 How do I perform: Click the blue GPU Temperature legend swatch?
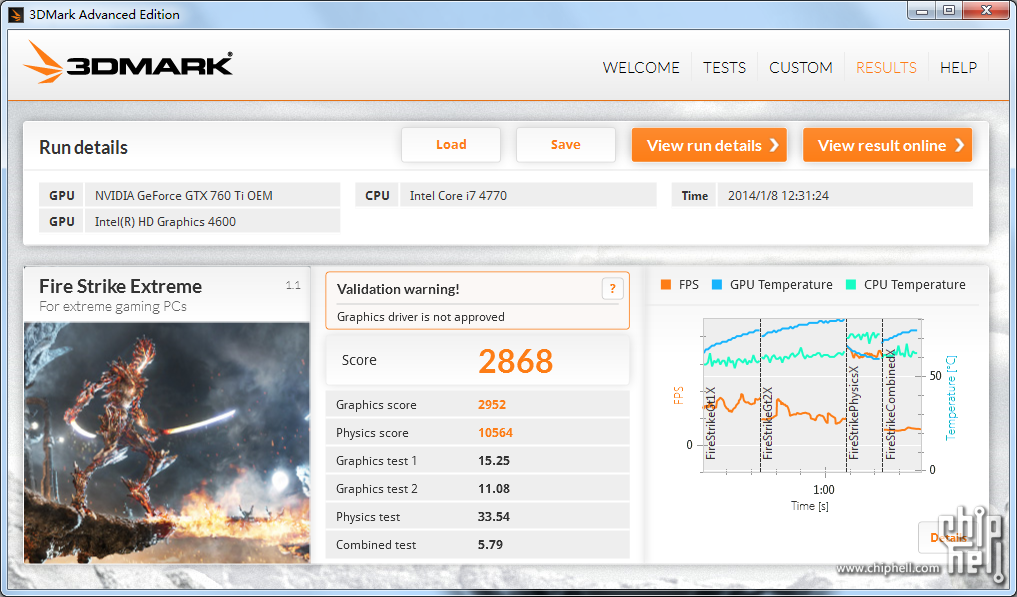717,284
